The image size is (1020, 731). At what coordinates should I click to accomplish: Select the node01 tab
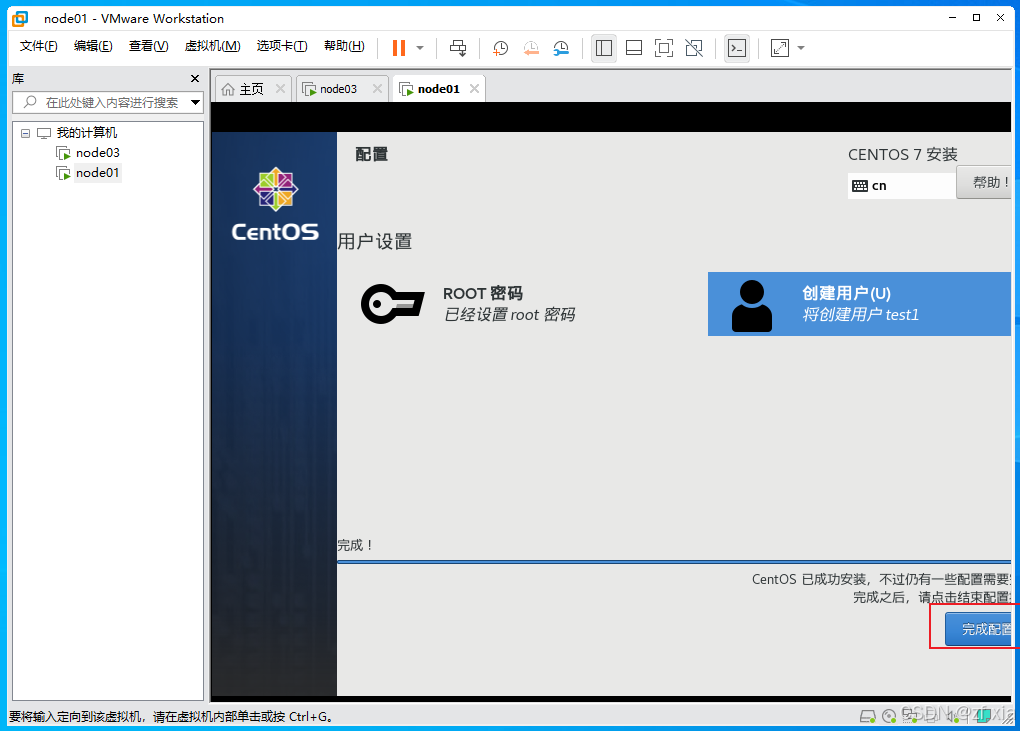click(x=438, y=89)
